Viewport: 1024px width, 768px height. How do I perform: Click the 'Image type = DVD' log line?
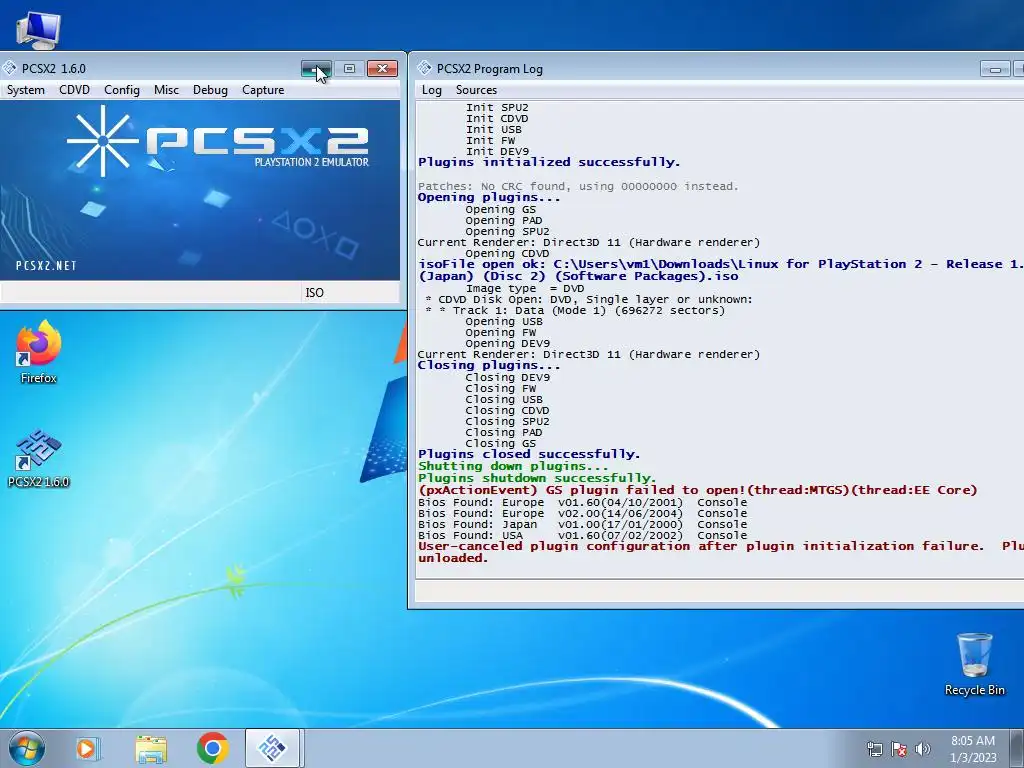click(524, 288)
